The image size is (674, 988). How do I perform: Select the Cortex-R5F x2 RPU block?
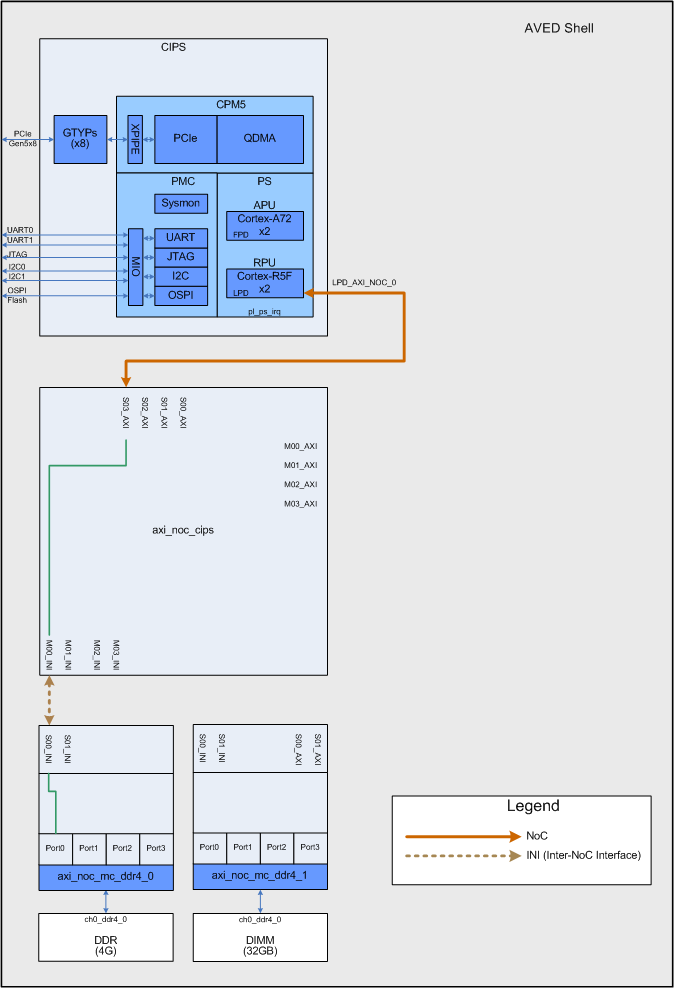click(x=264, y=283)
